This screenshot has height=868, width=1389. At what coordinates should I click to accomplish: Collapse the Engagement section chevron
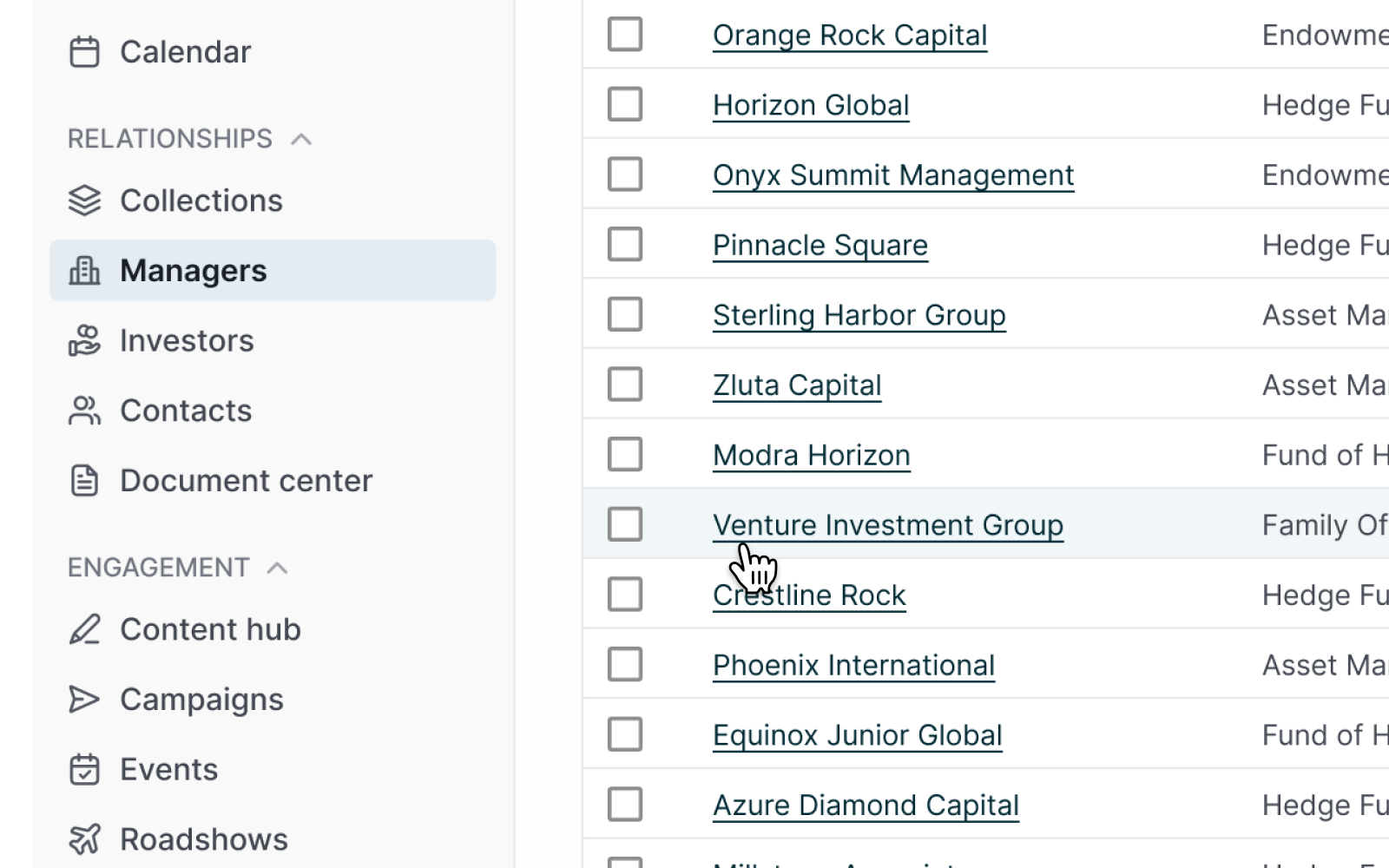[x=277, y=568]
